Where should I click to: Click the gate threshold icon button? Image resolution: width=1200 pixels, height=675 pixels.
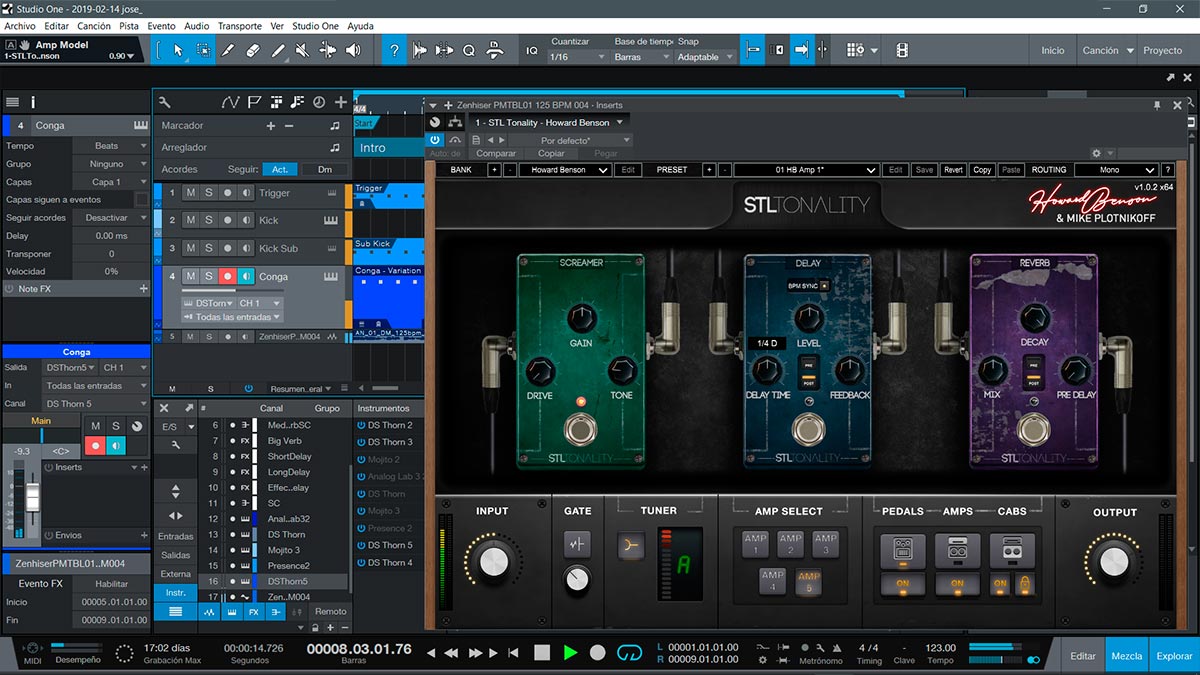coord(577,545)
